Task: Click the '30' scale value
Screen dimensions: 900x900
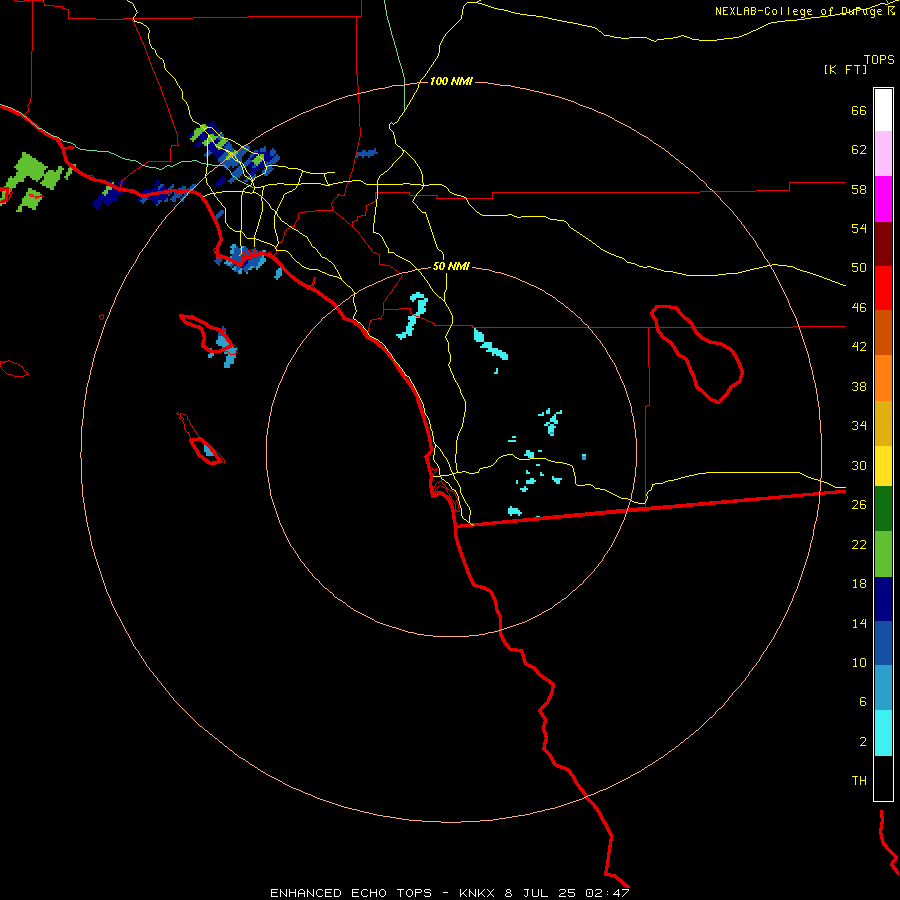Action: pos(859,465)
